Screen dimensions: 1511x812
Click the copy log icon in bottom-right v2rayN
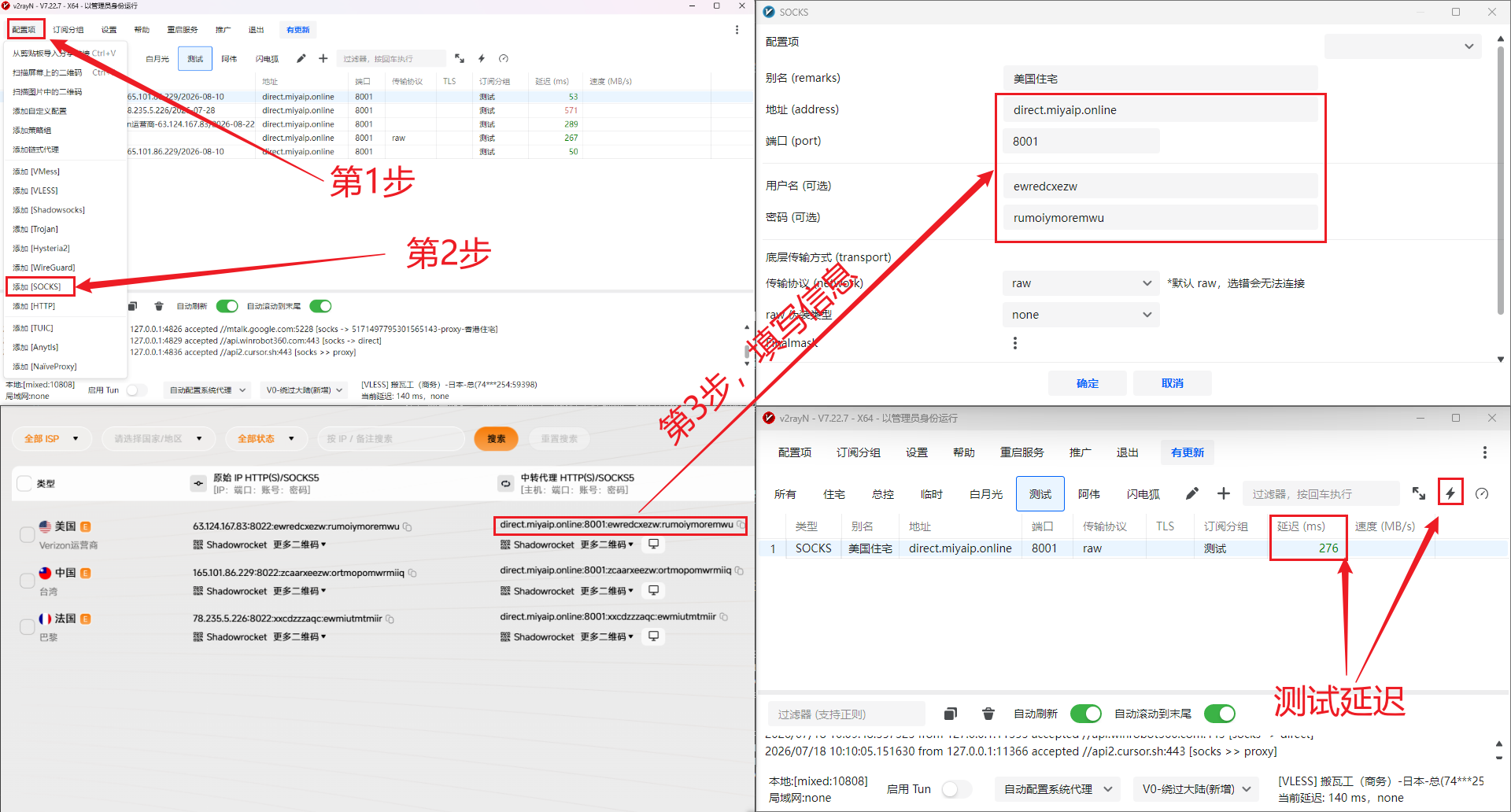tap(951, 714)
